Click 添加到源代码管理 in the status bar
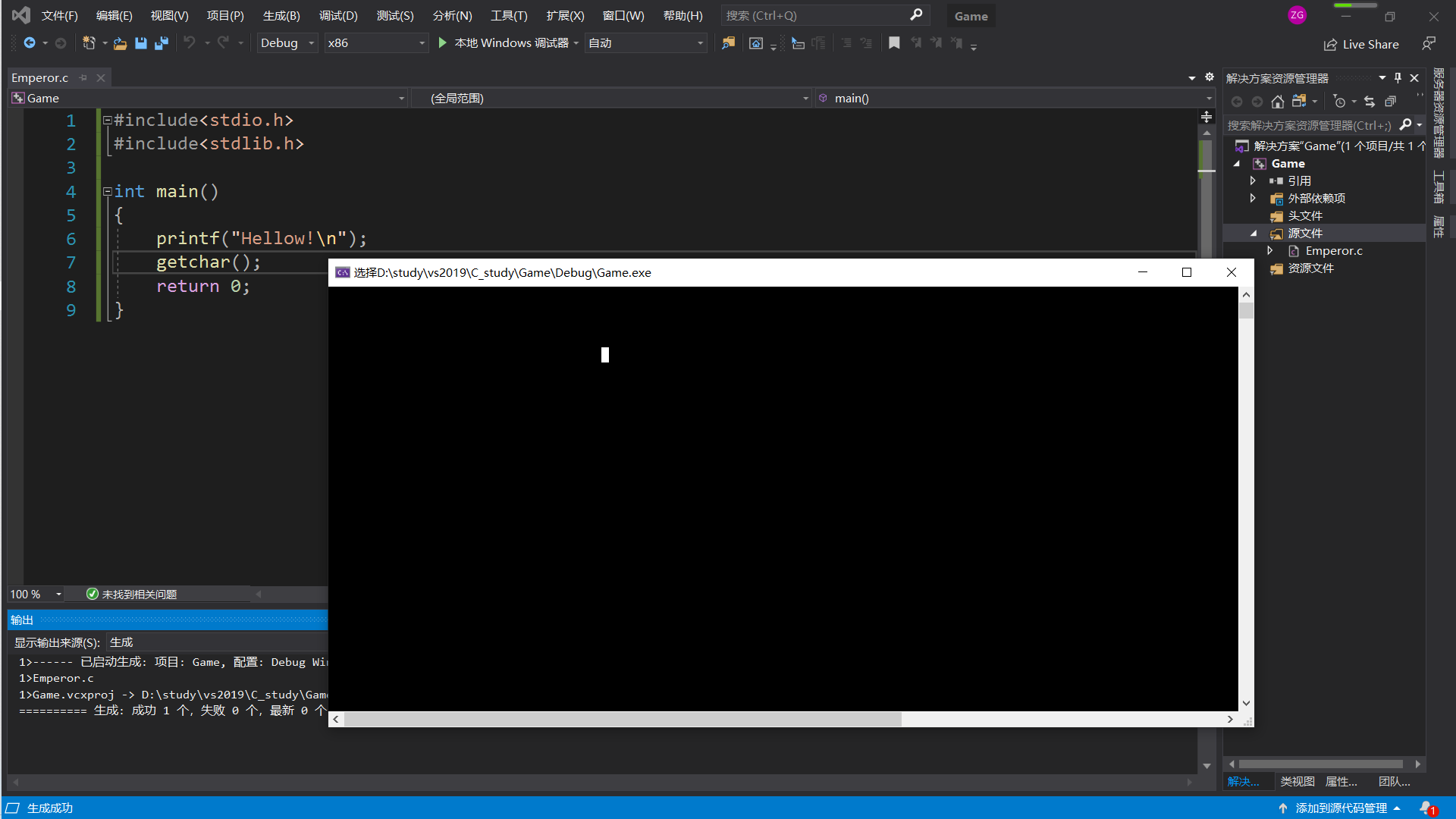Screen dimensions: 1456x819 click(1341, 808)
